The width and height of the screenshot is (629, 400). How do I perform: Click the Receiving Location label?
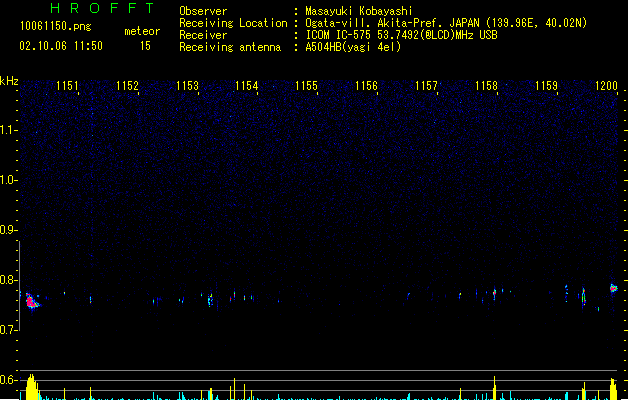tap(233, 23)
